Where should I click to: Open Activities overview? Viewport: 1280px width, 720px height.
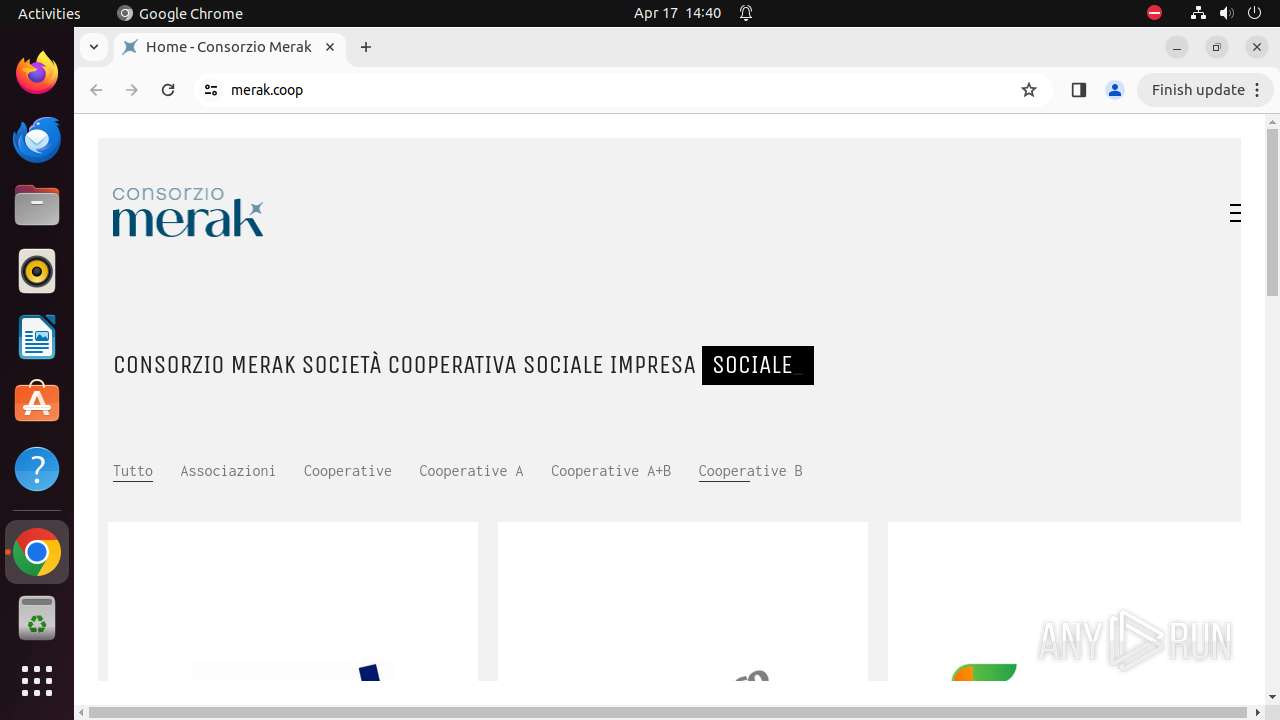[49, 13]
